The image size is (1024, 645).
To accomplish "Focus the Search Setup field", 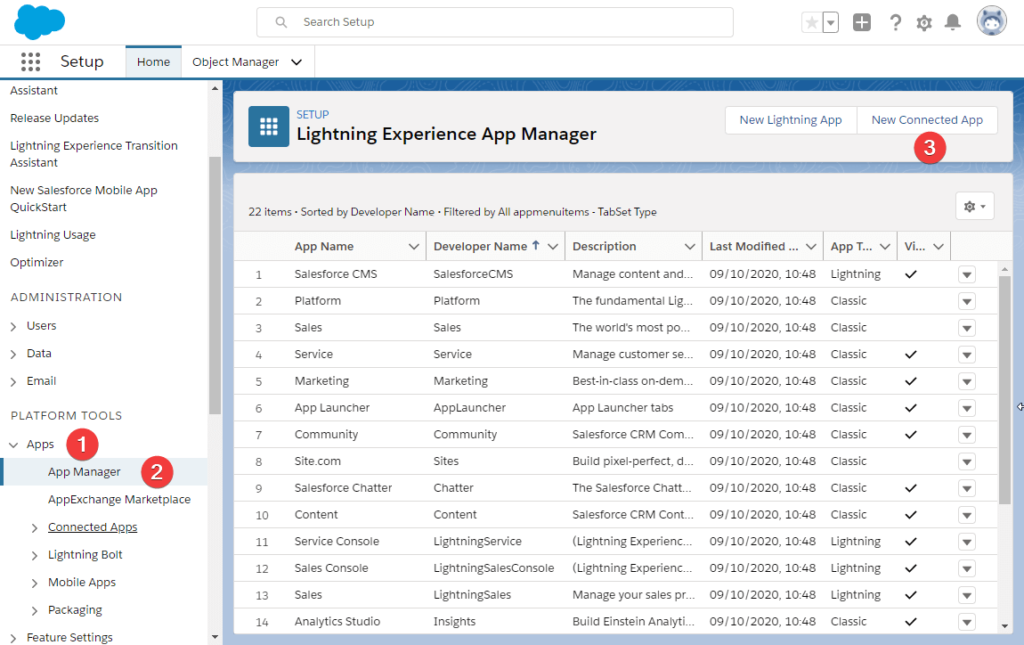I will pyautogui.click(x=495, y=22).
